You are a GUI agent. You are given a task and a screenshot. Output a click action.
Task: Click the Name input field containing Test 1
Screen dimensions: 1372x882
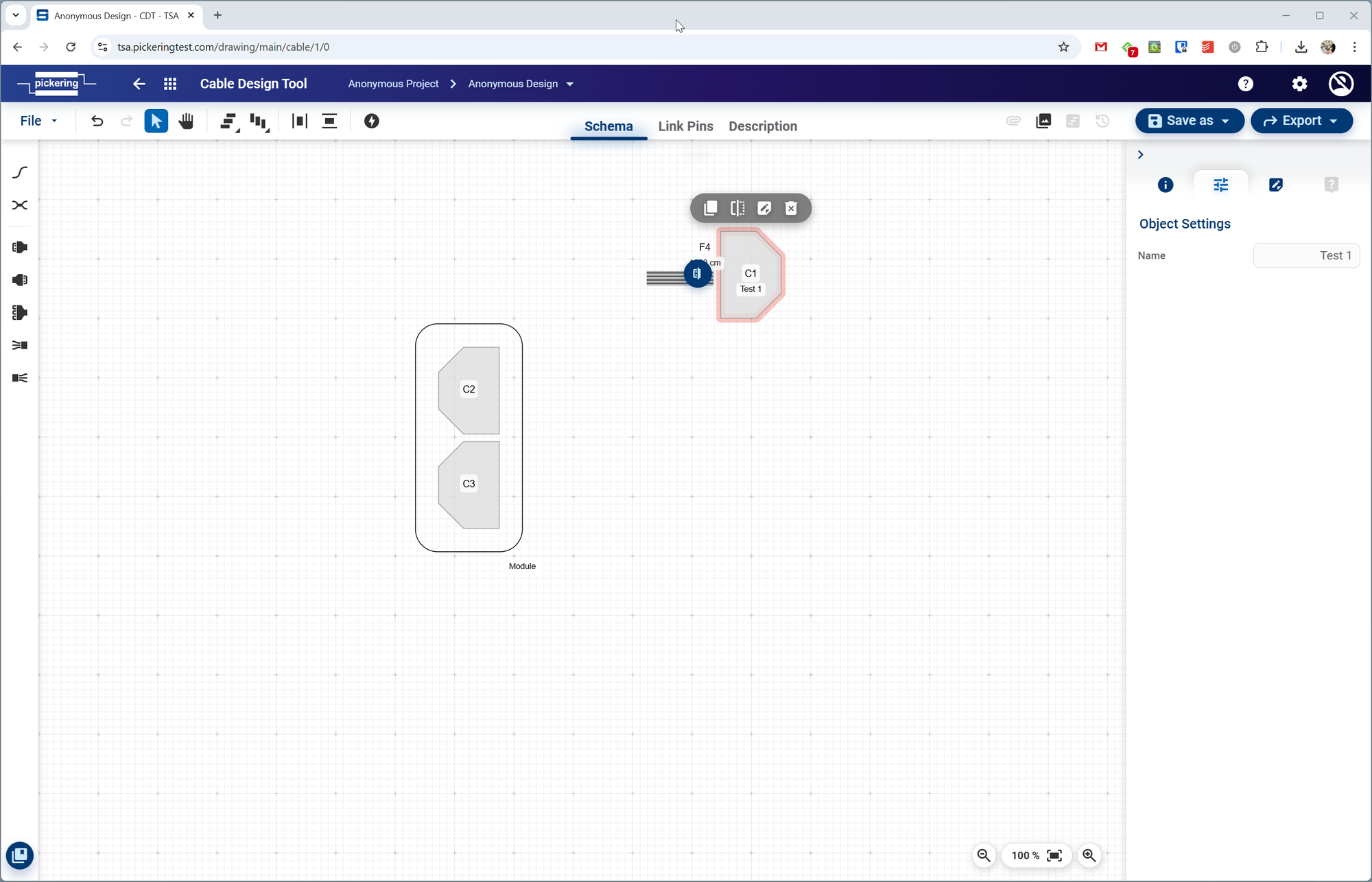(1305, 255)
